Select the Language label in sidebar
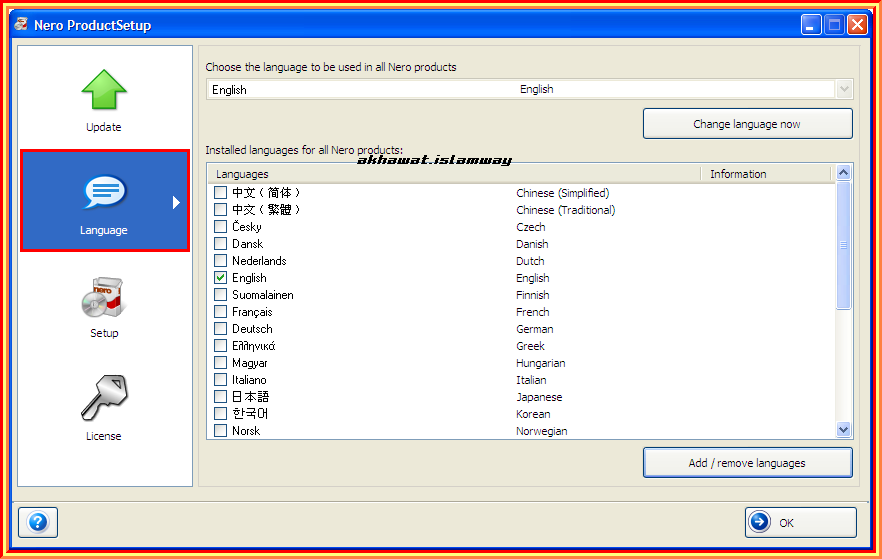Screen dimensions: 882x559 (104, 230)
